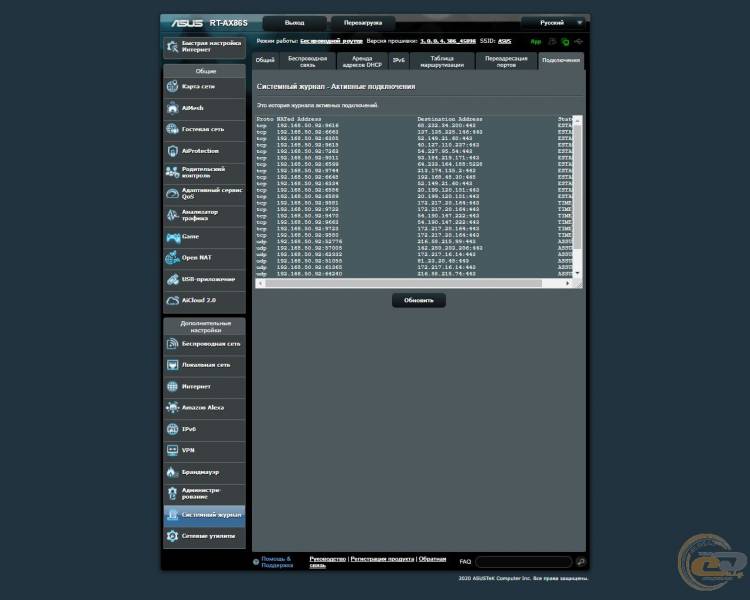Select the Подключения tab
The width and height of the screenshot is (750, 600).
click(x=561, y=61)
